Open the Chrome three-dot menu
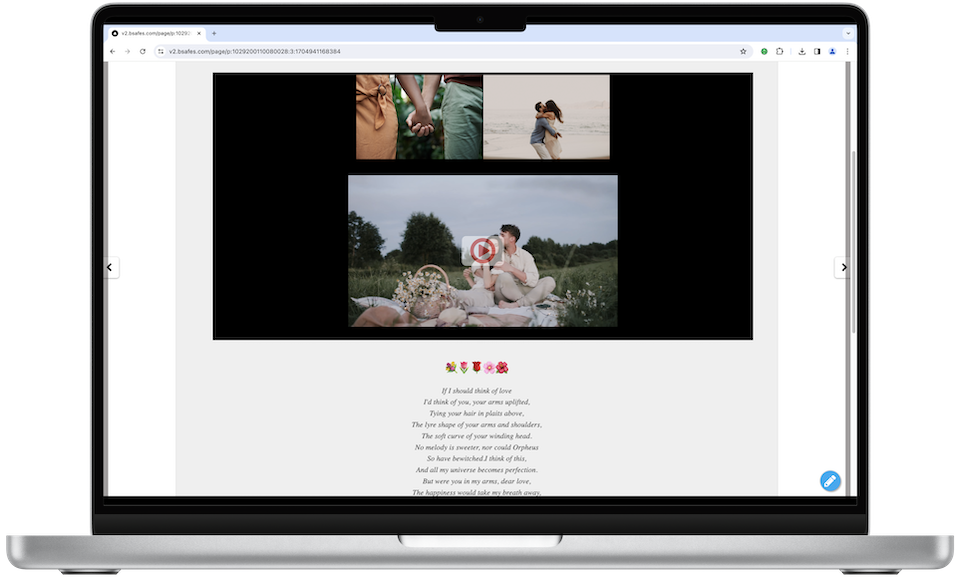 847,51
